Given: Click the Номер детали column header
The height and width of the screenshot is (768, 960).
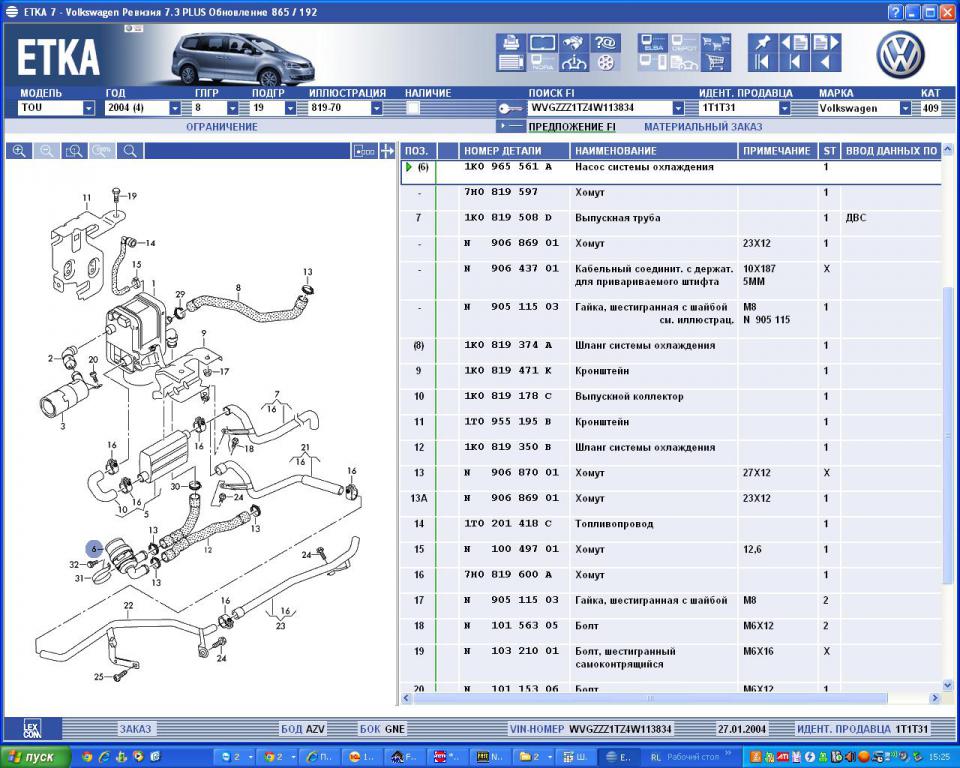Looking at the screenshot, I should (514, 151).
